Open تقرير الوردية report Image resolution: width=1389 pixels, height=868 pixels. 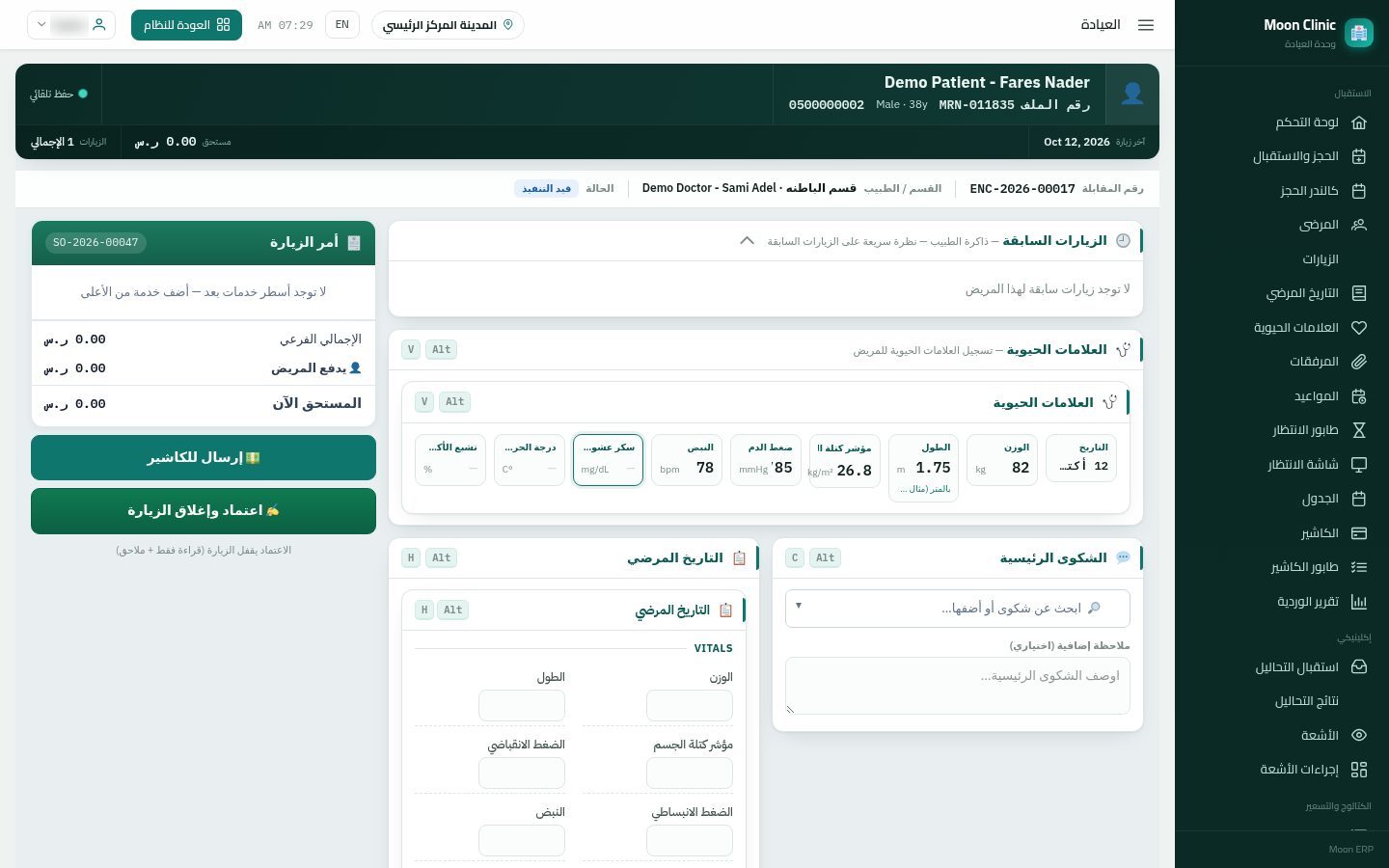click(x=1321, y=602)
